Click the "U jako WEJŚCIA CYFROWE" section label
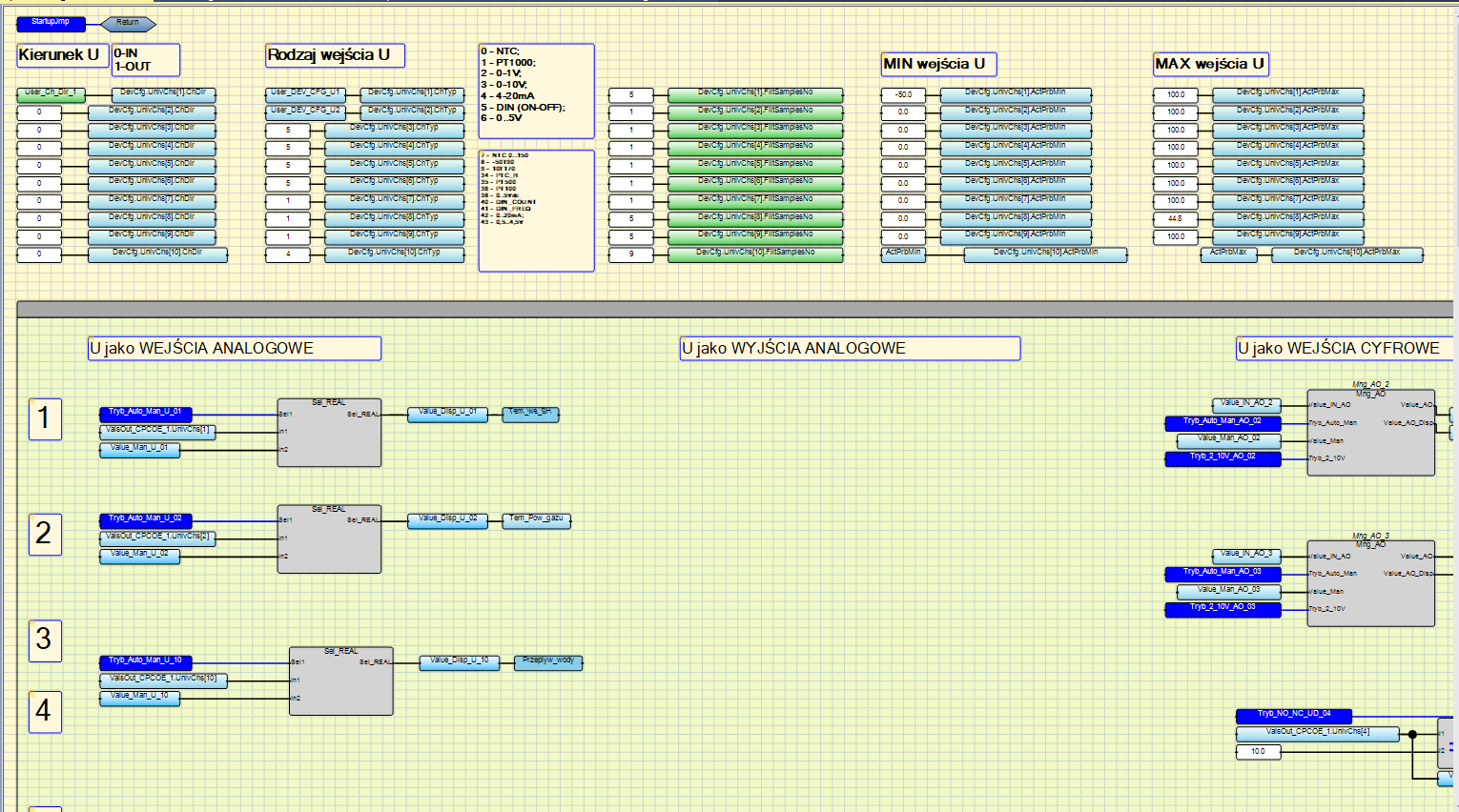This screenshot has width=1459, height=812. [1345, 349]
